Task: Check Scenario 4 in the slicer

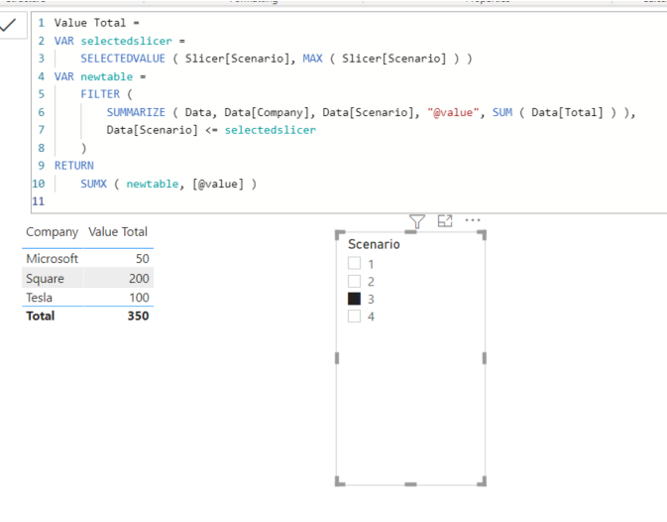Action: coord(354,316)
